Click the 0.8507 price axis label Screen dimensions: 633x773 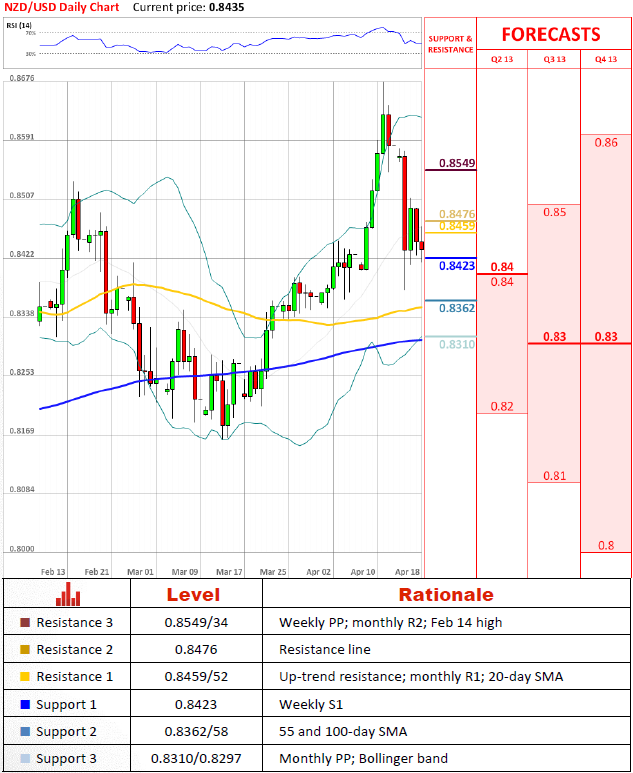22,196
